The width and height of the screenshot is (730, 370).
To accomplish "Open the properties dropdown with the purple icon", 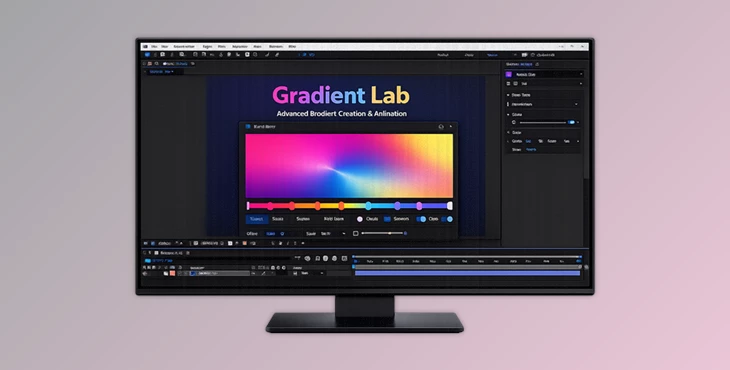I will [x=544, y=74].
